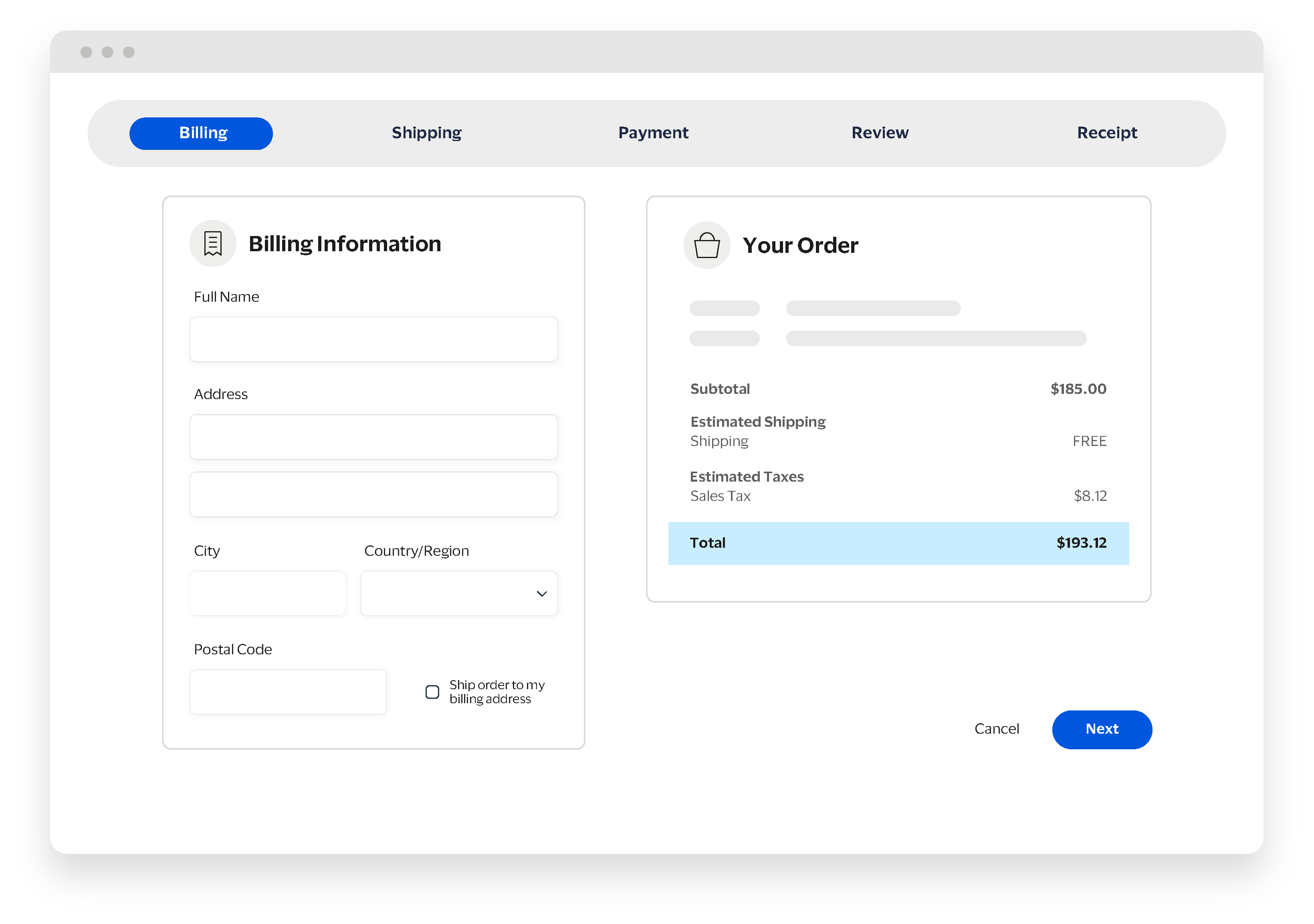Click the first window control dot
1314x924 pixels.
pyautogui.click(x=86, y=52)
